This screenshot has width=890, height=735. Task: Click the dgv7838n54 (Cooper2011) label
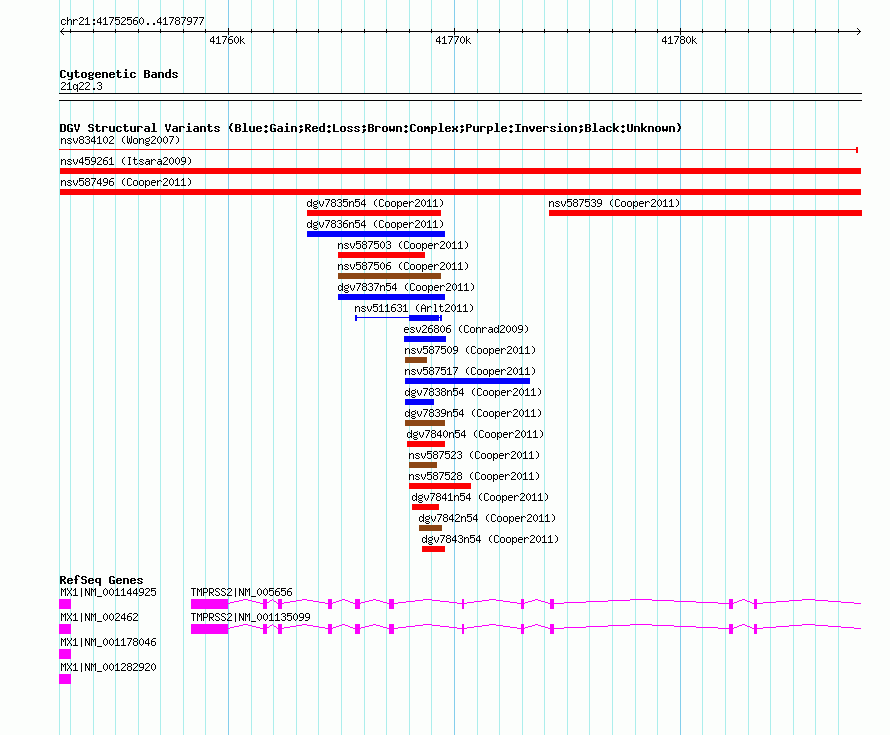pyautogui.click(x=473, y=392)
